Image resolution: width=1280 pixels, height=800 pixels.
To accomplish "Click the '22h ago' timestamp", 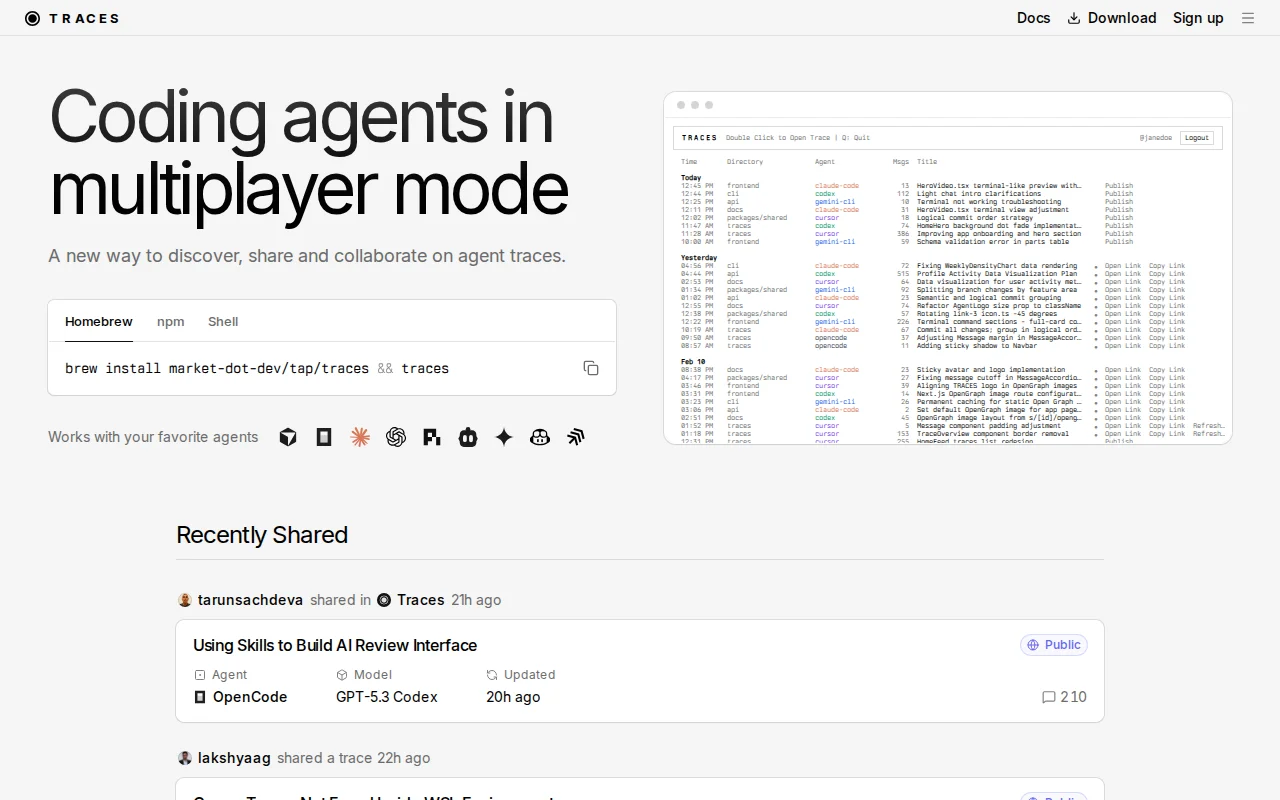I will pyautogui.click(x=404, y=758).
